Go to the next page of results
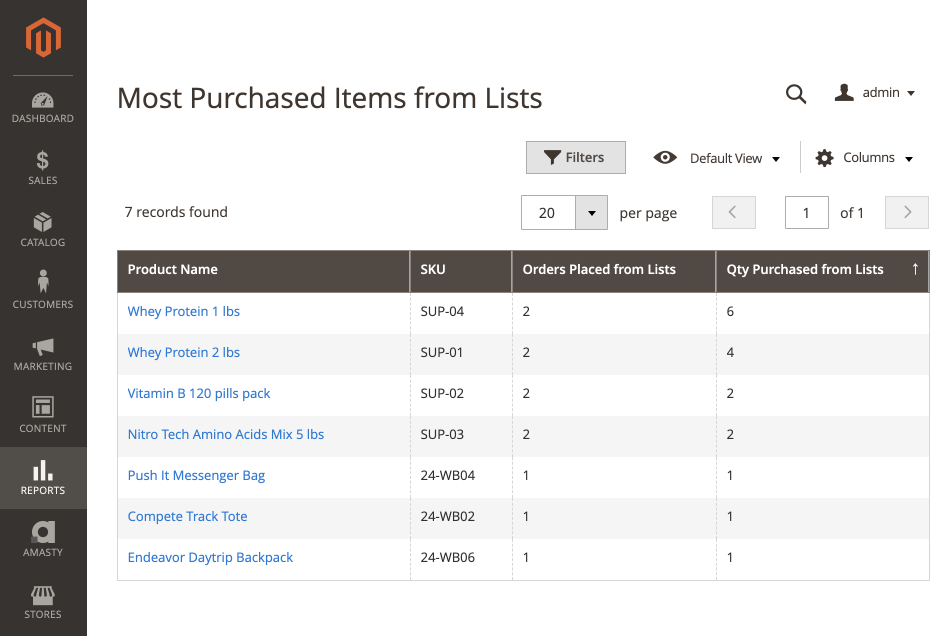This screenshot has width=946, height=636. (x=906, y=212)
